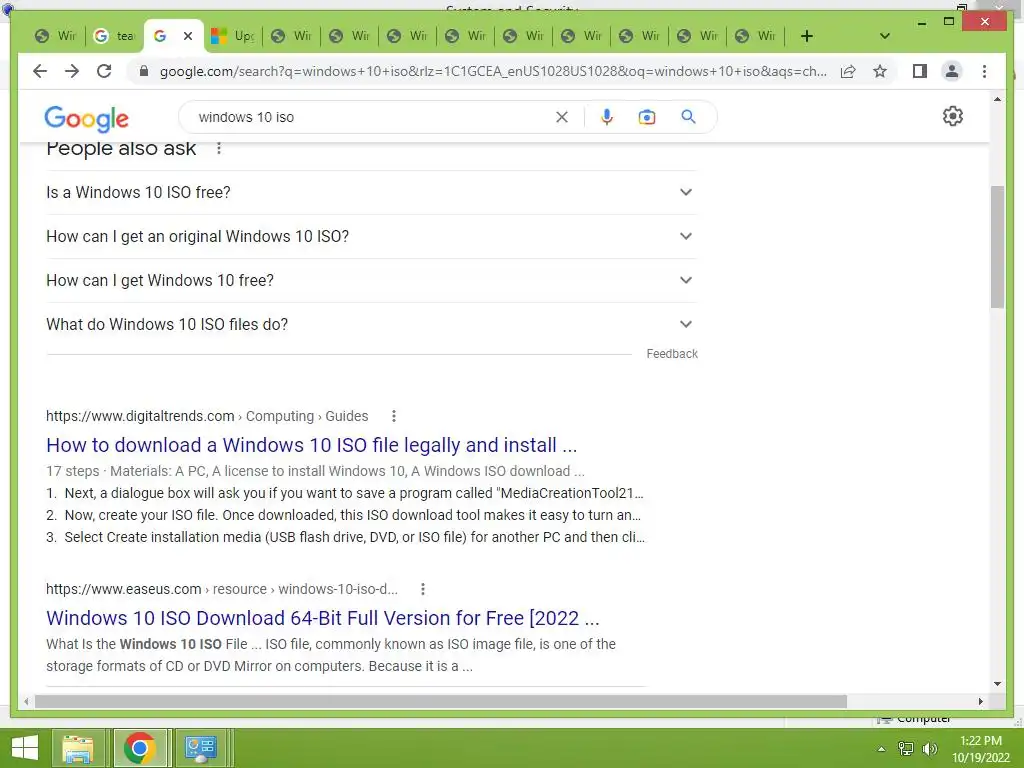The height and width of the screenshot is (768, 1024).
Task: Open Digital Trends result options menu
Action: click(x=394, y=416)
